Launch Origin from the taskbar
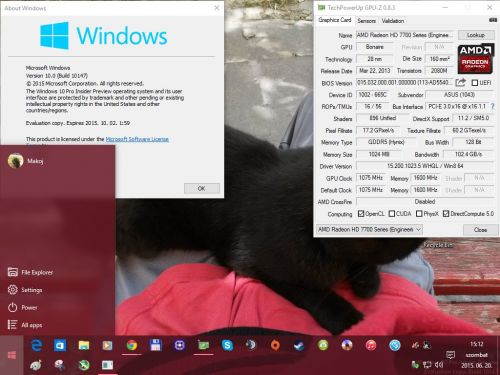The height and width of the screenshot is (375, 500). click(x=275, y=345)
